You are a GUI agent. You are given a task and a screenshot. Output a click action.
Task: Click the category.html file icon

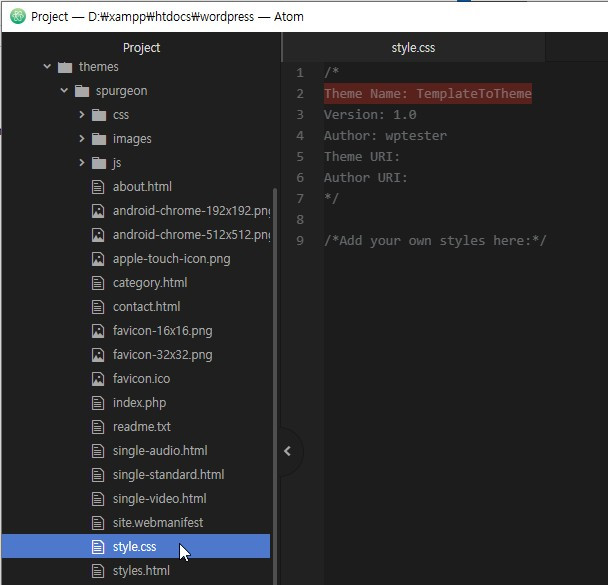(98, 283)
